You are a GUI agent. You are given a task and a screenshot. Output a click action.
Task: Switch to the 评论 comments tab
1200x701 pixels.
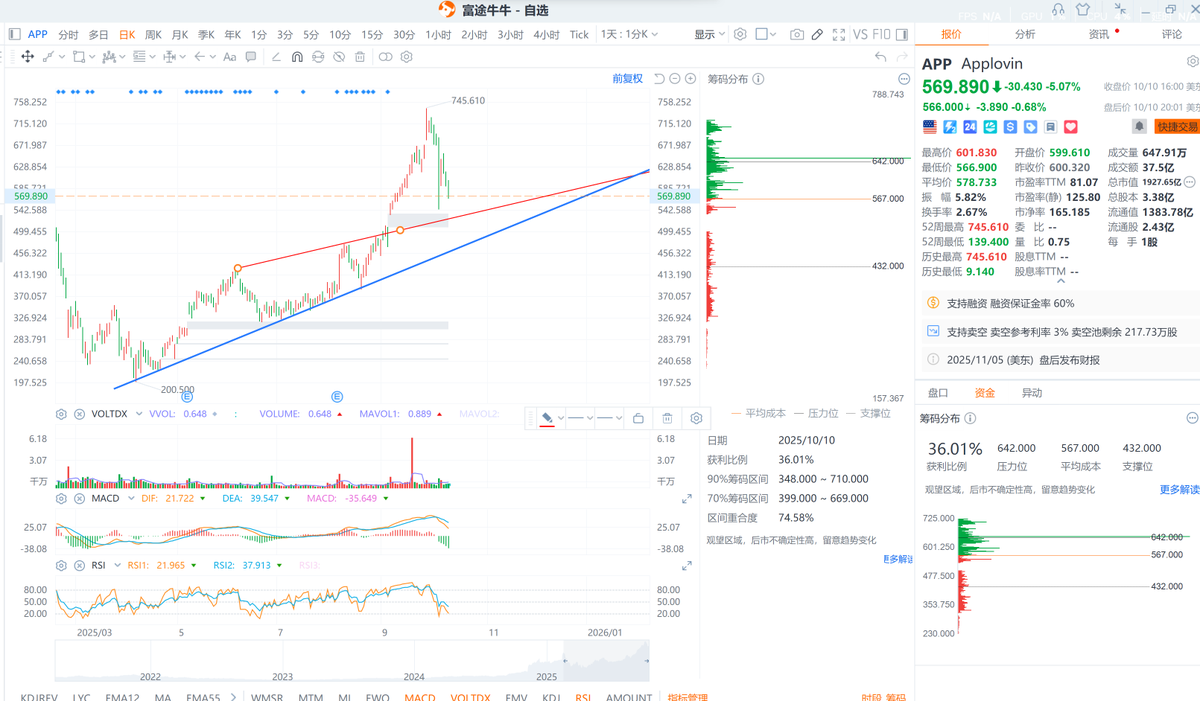1172,34
